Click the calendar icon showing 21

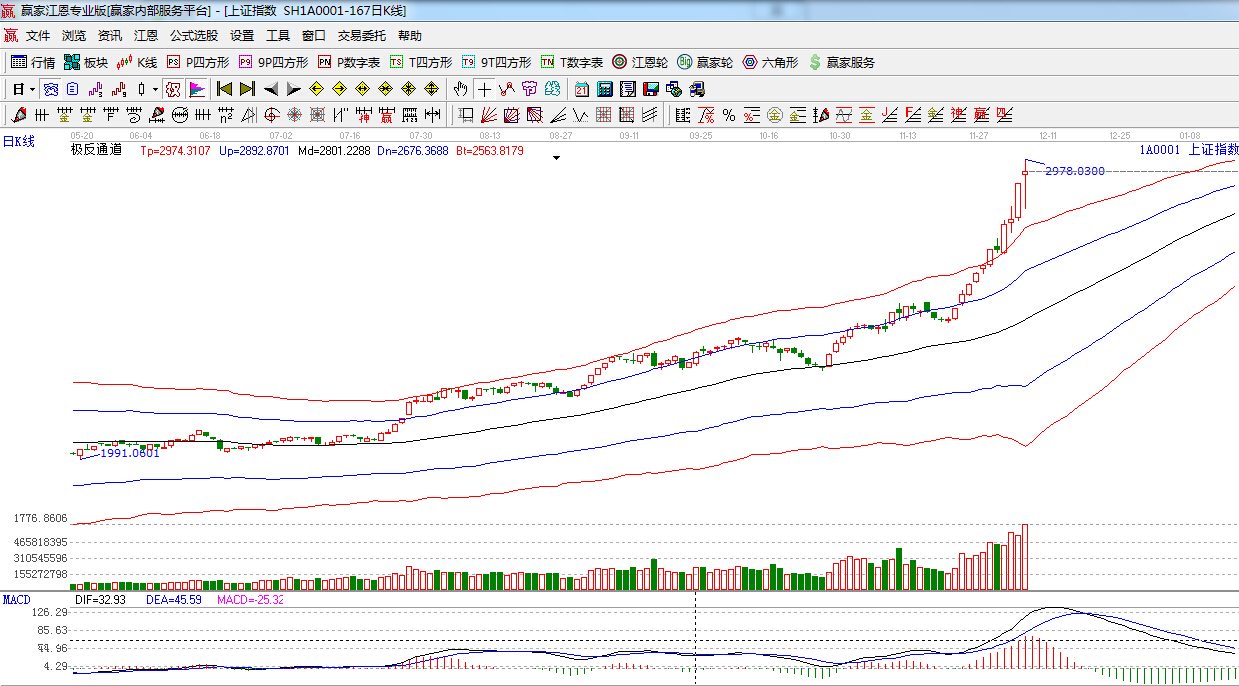pyautogui.click(x=581, y=89)
